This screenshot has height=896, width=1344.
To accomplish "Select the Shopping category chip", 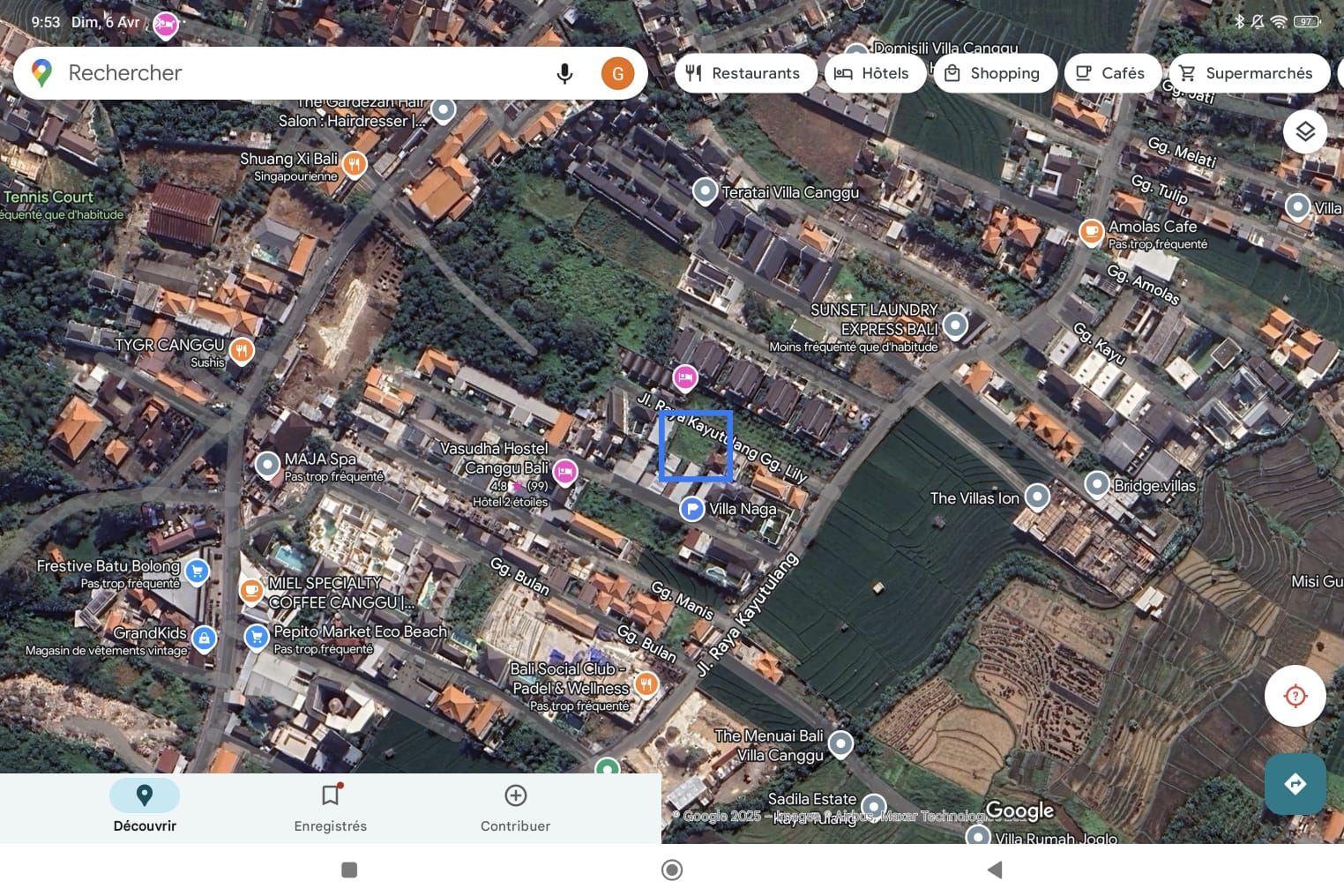I will 992,73.
